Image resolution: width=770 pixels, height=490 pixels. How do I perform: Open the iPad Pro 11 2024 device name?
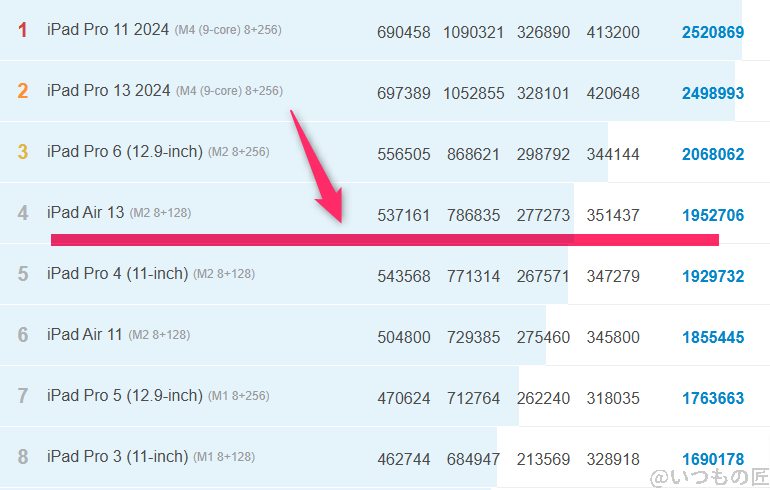pyautogui.click(x=108, y=29)
